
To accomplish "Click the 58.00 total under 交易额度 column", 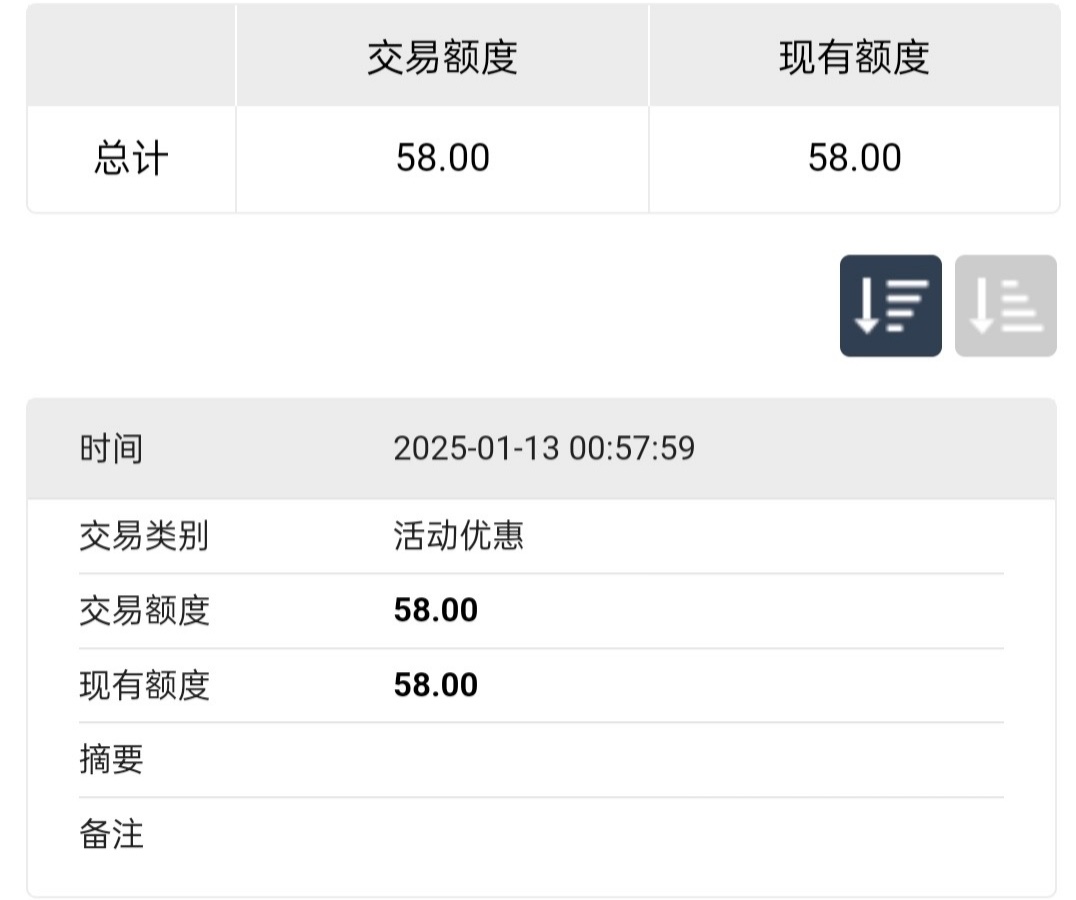I will pos(442,158).
